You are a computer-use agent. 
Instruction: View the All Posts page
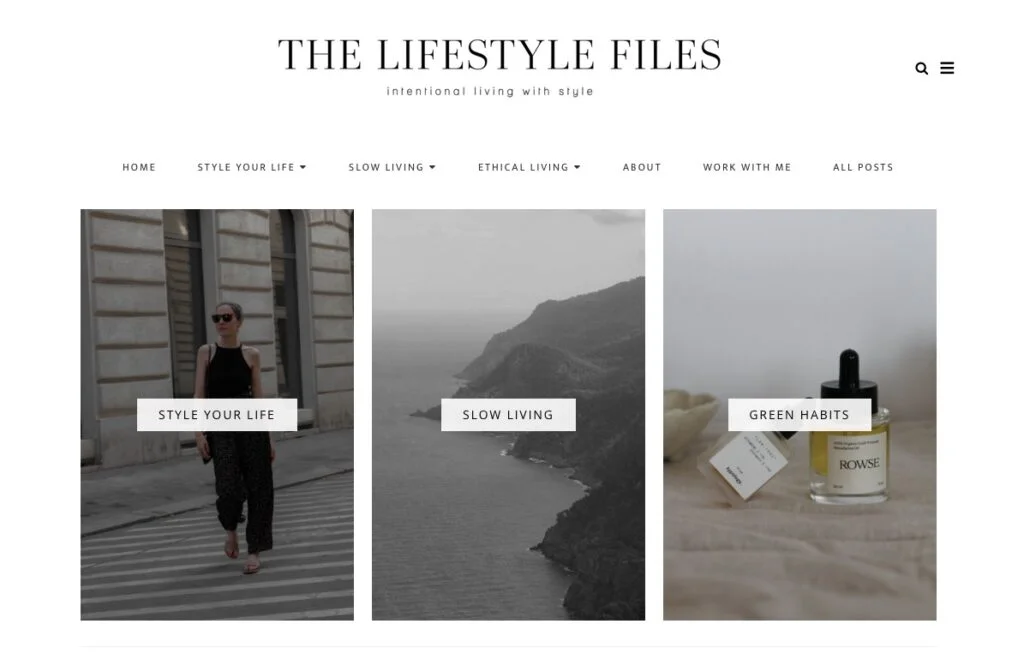[863, 167]
